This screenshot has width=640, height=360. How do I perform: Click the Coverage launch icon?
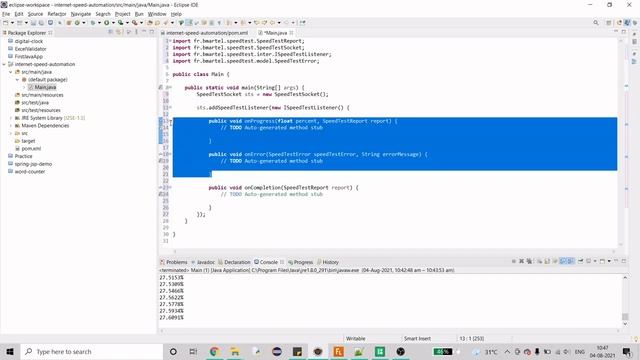pyautogui.click(x=120, y=23)
